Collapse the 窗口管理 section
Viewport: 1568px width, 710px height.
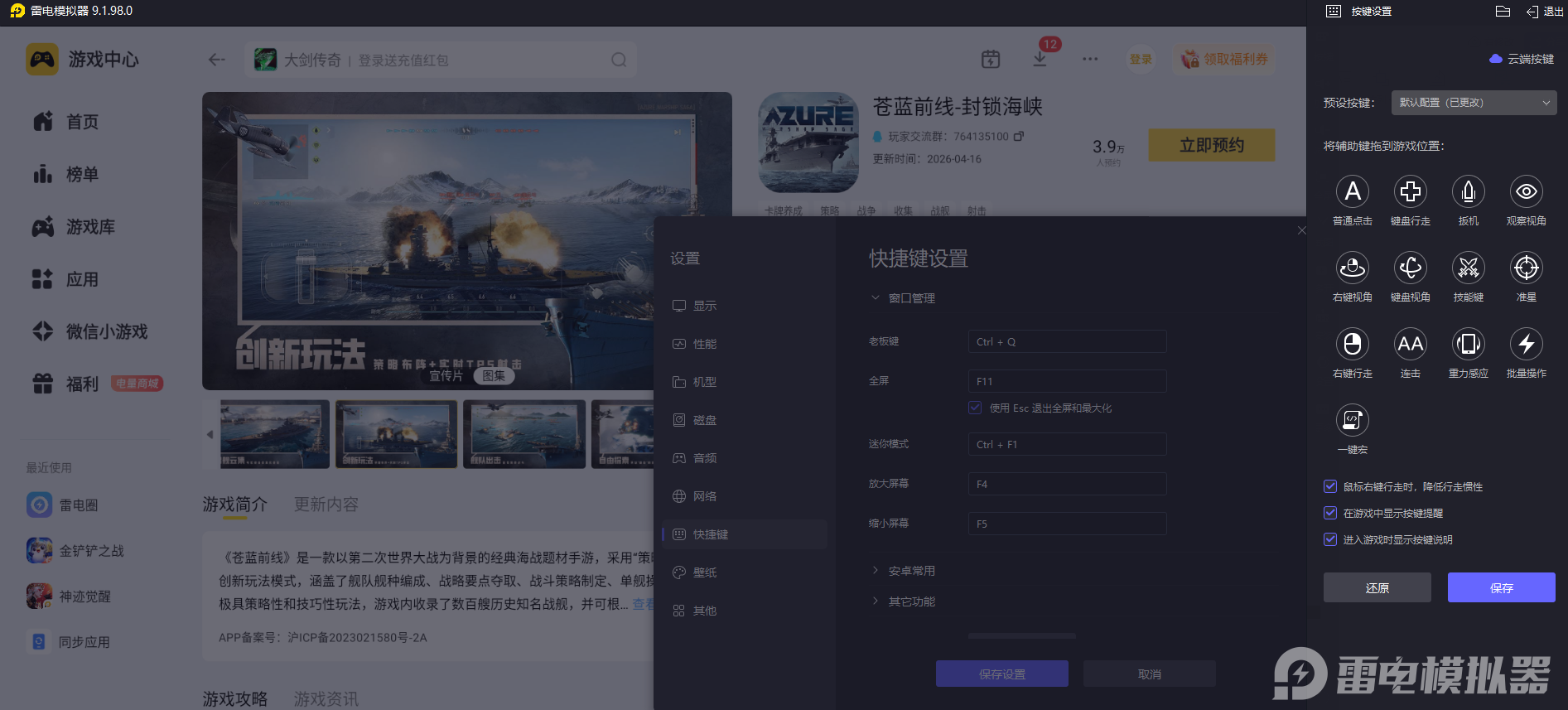pos(911,298)
